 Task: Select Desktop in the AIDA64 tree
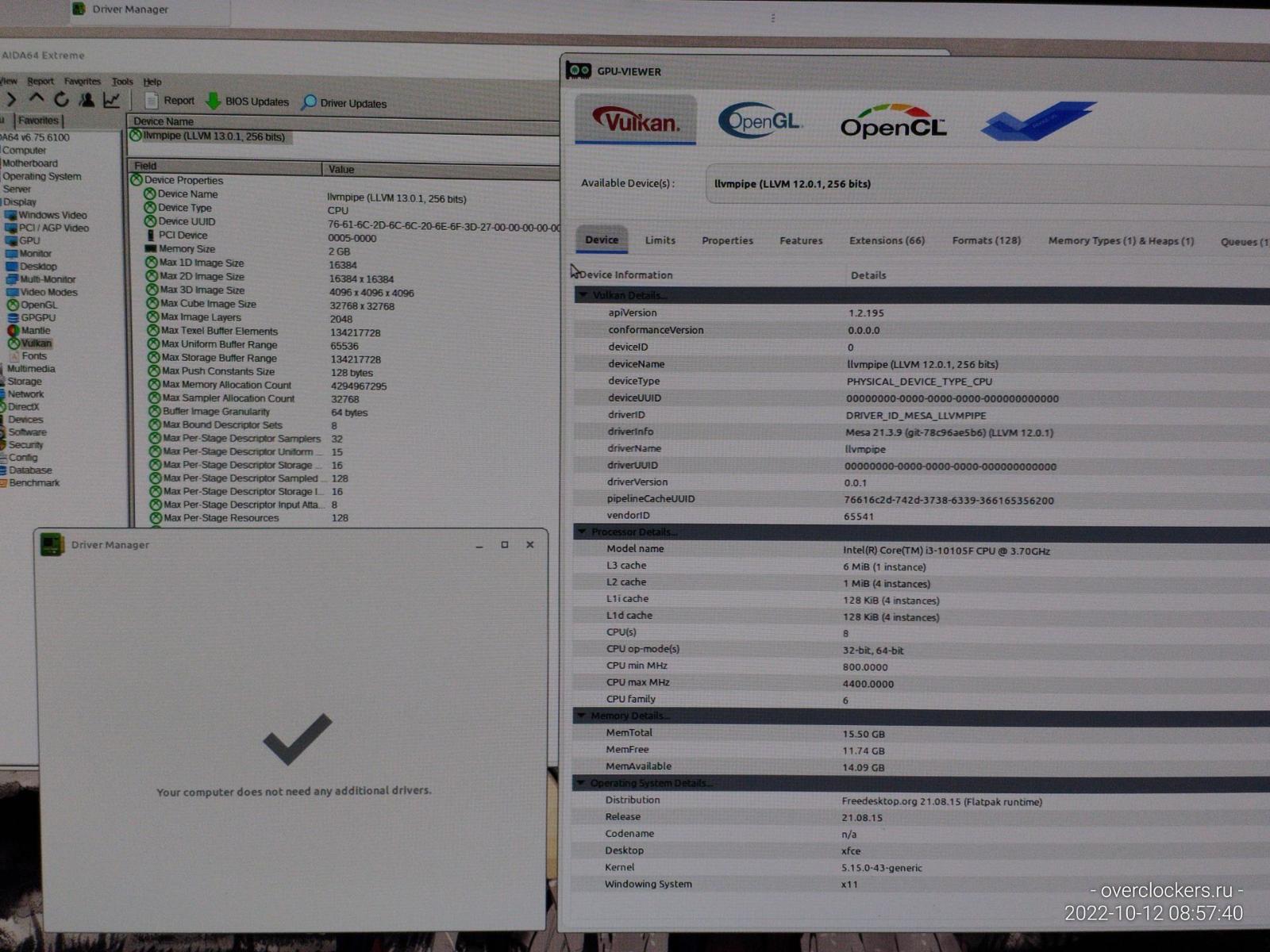[x=32, y=267]
